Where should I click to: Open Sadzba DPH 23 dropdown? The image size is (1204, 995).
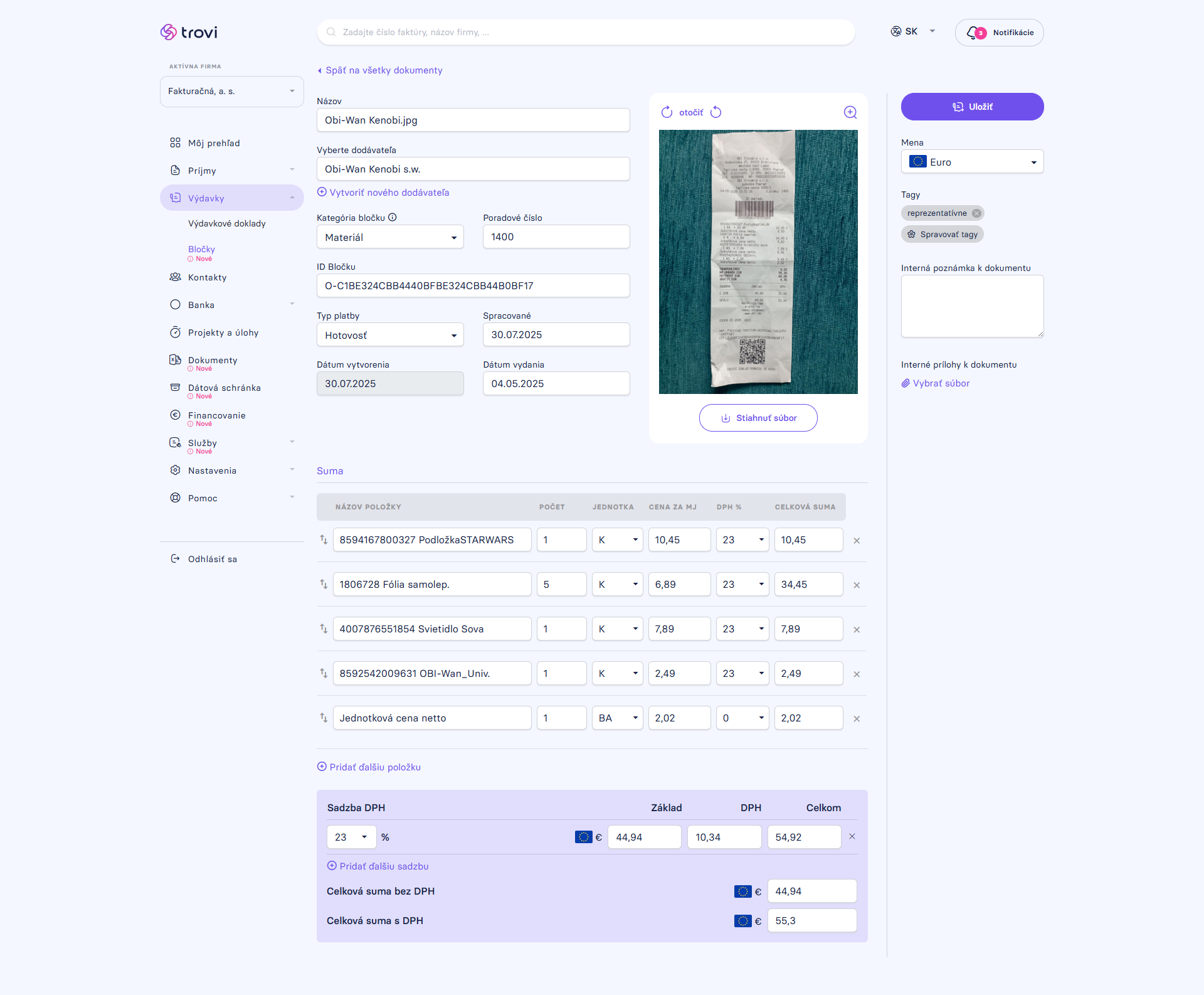pos(351,837)
